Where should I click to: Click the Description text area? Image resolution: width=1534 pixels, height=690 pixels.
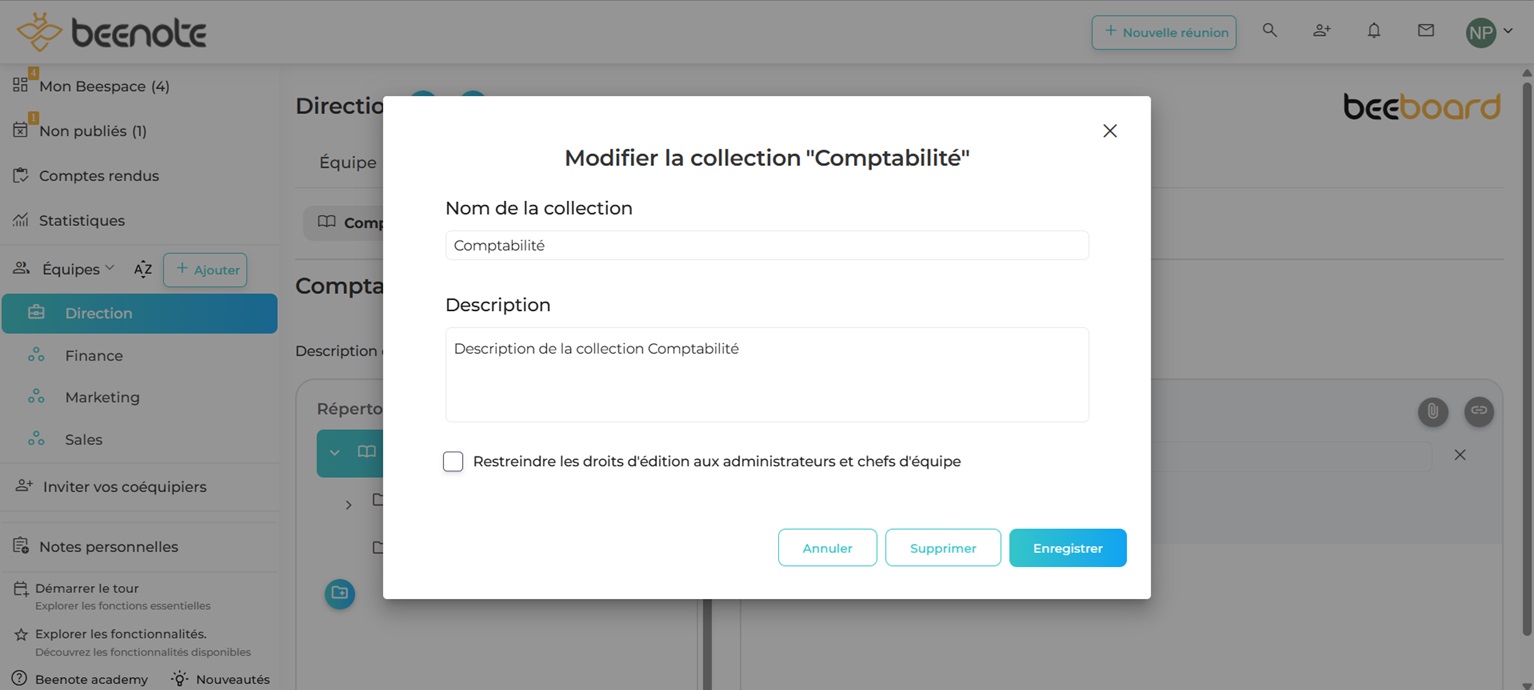point(766,375)
